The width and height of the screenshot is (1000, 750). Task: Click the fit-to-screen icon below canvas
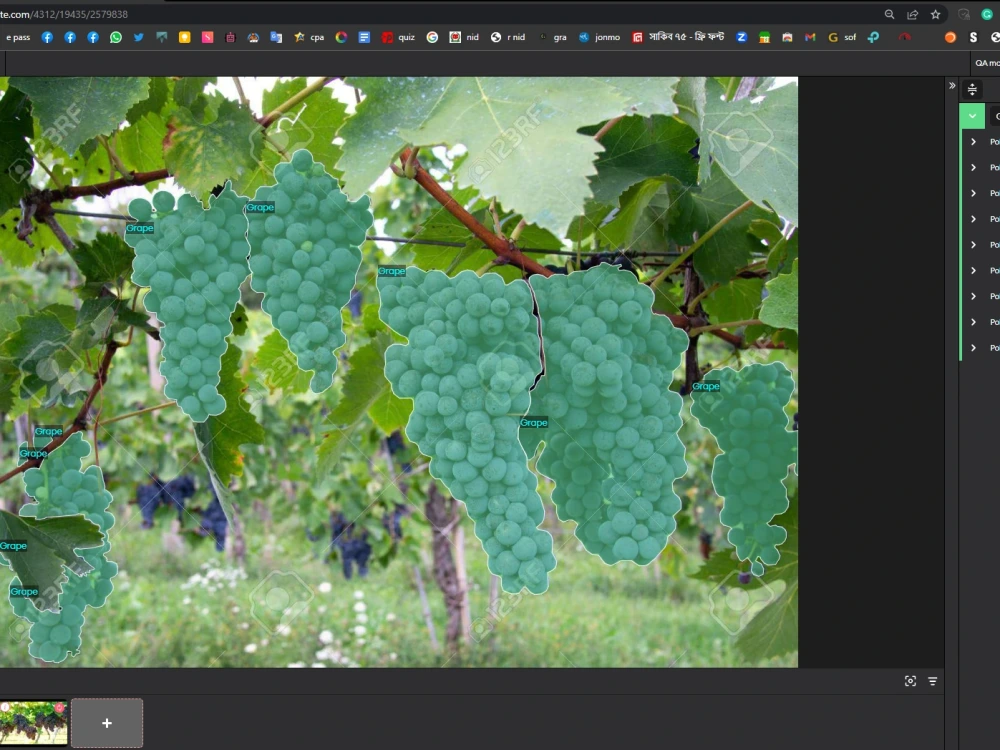[x=910, y=681]
